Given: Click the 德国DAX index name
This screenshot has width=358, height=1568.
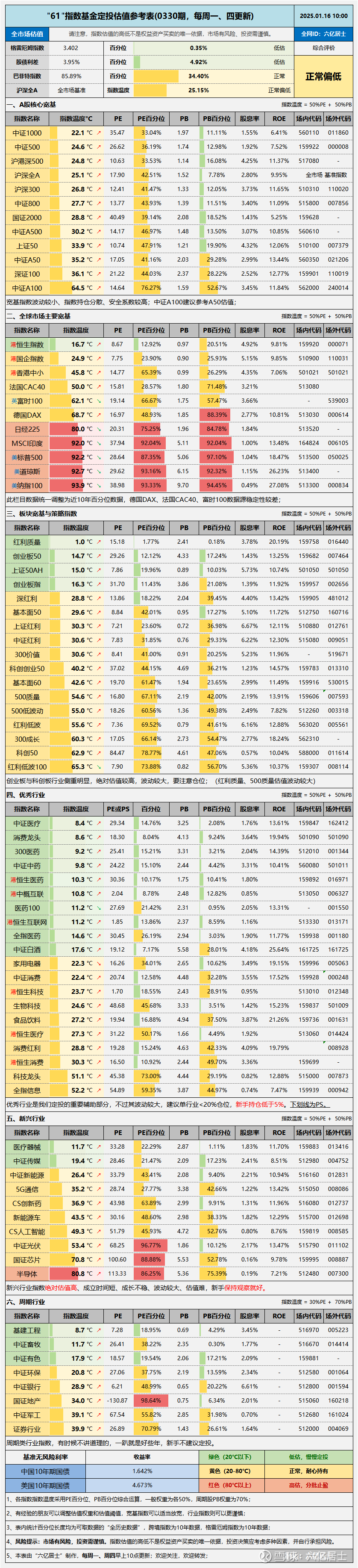Looking at the screenshot, I should 27,415.
